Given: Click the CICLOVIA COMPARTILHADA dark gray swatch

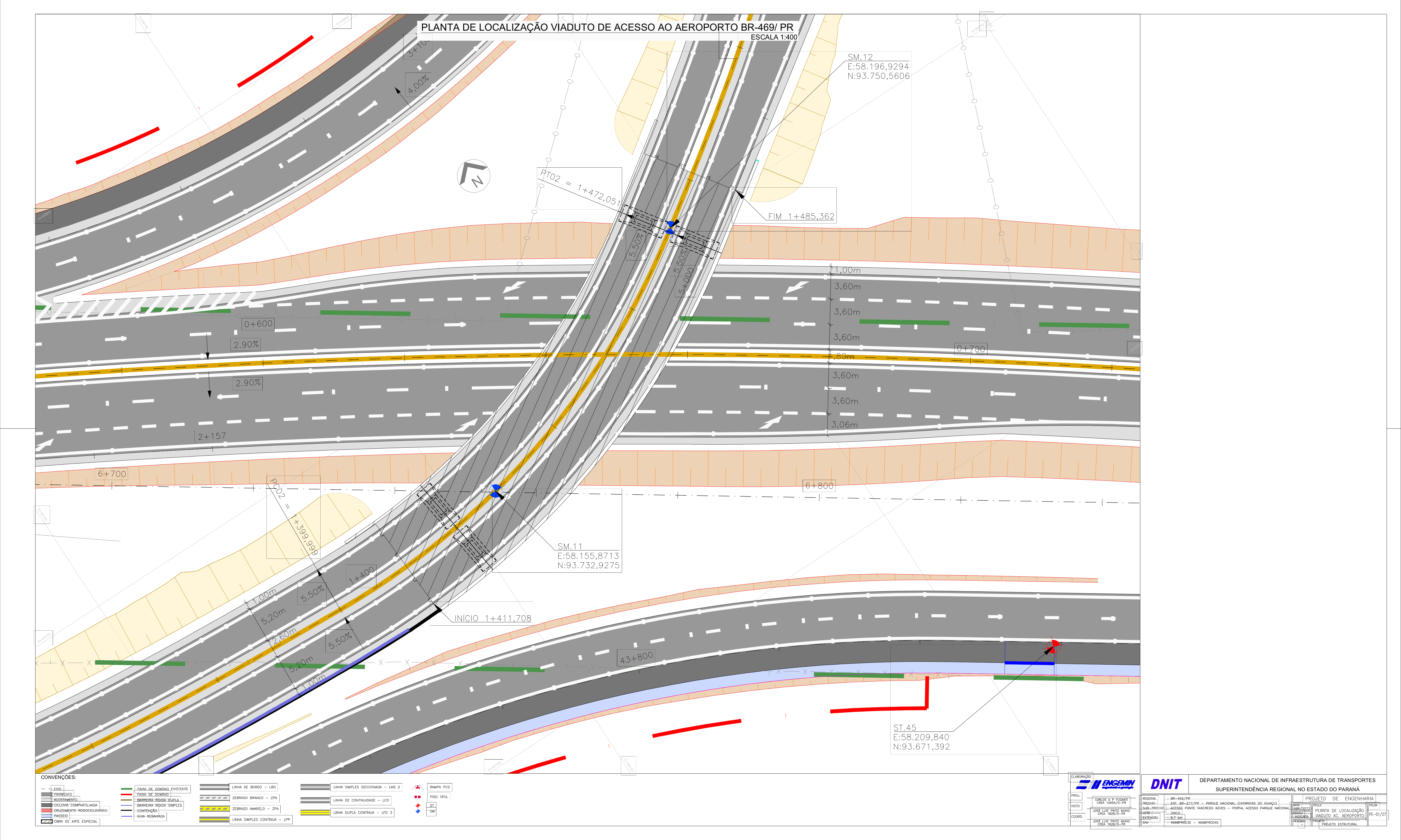Looking at the screenshot, I should pos(46,805).
